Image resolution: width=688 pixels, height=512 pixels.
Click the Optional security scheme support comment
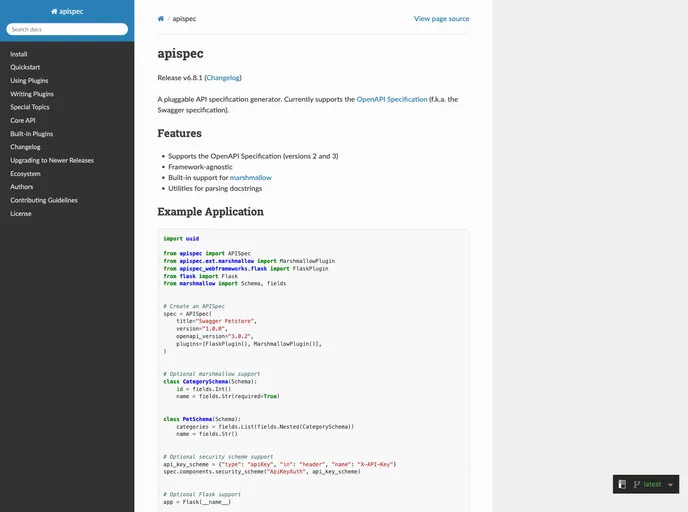[x=218, y=457]
